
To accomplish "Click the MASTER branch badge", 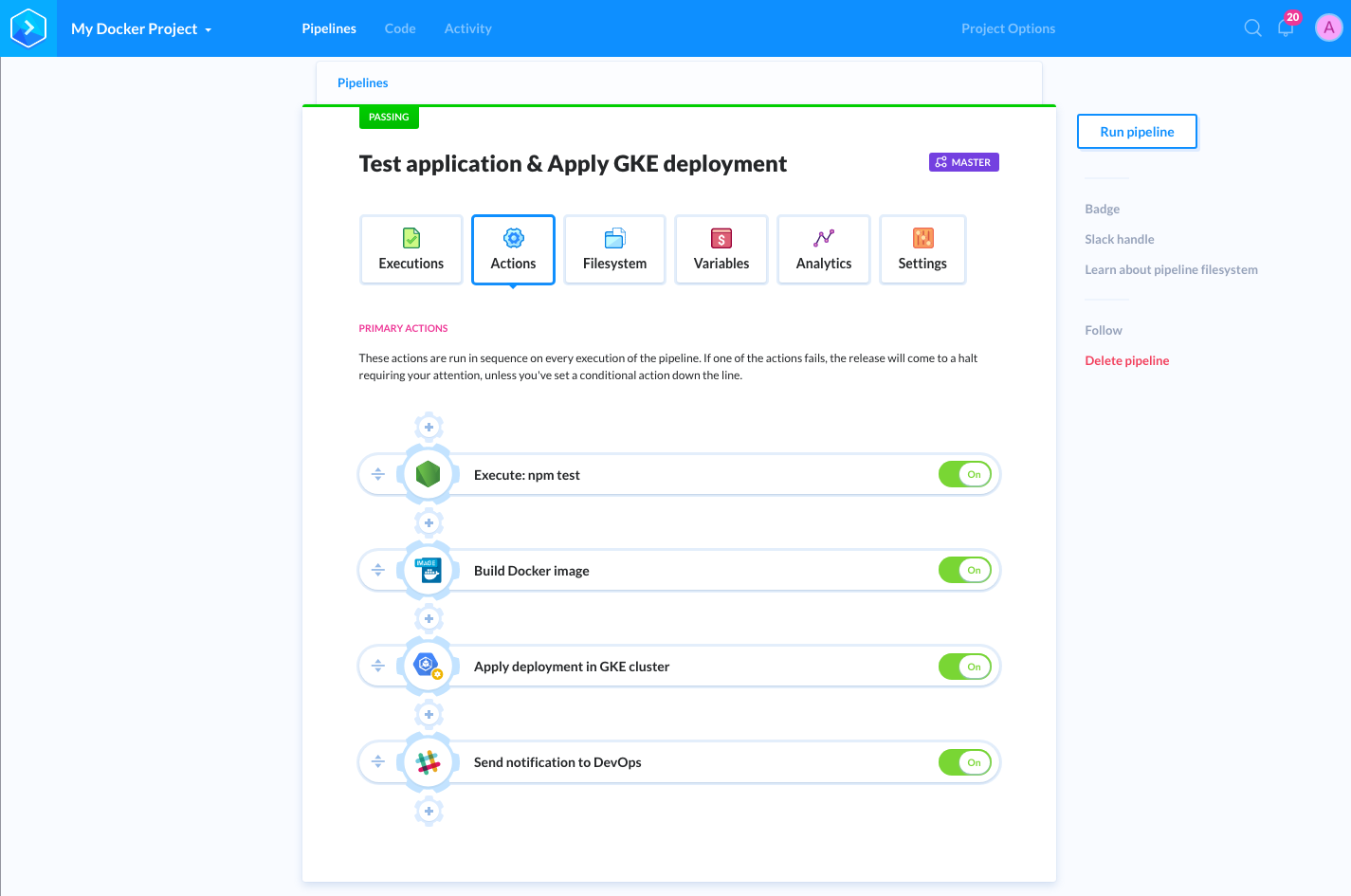I will (x=963, y=162).
